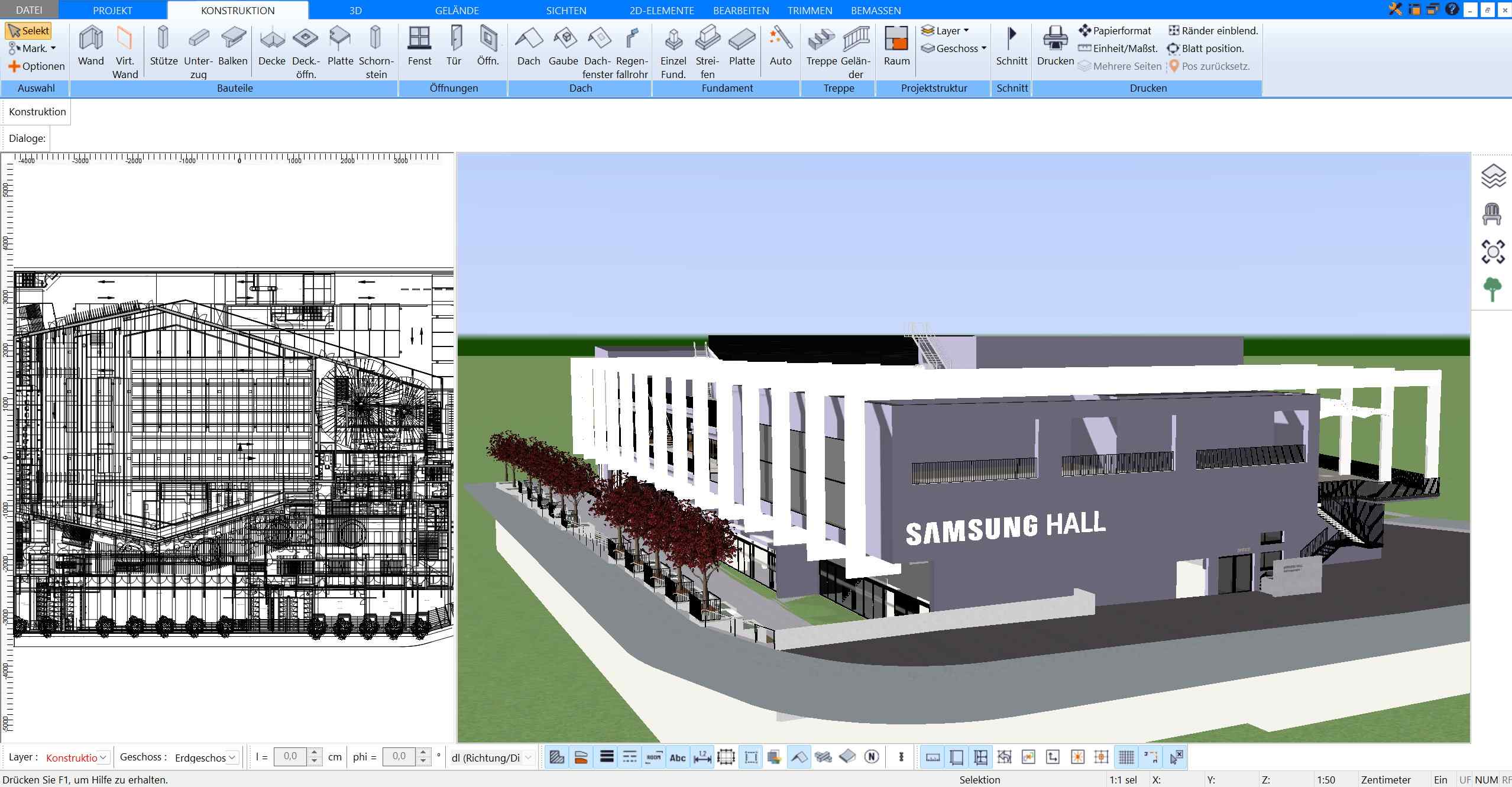
Task: Select the Stütze column tool
Action: [x=163, y=46]
